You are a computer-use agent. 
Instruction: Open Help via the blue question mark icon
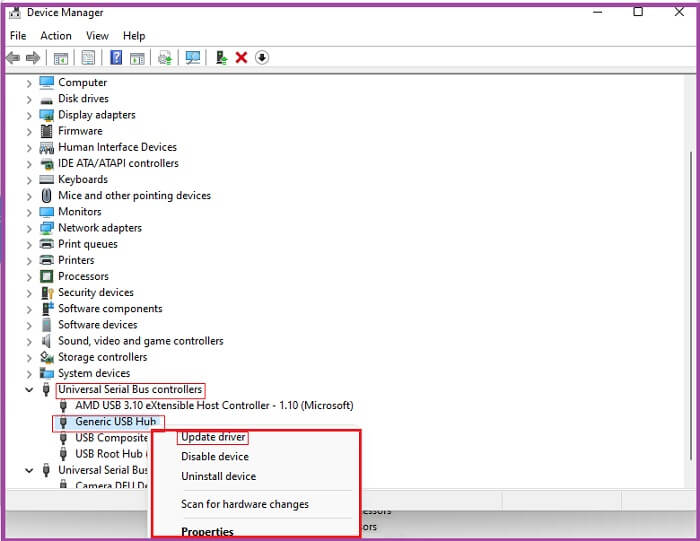click(x=116, y=58)
